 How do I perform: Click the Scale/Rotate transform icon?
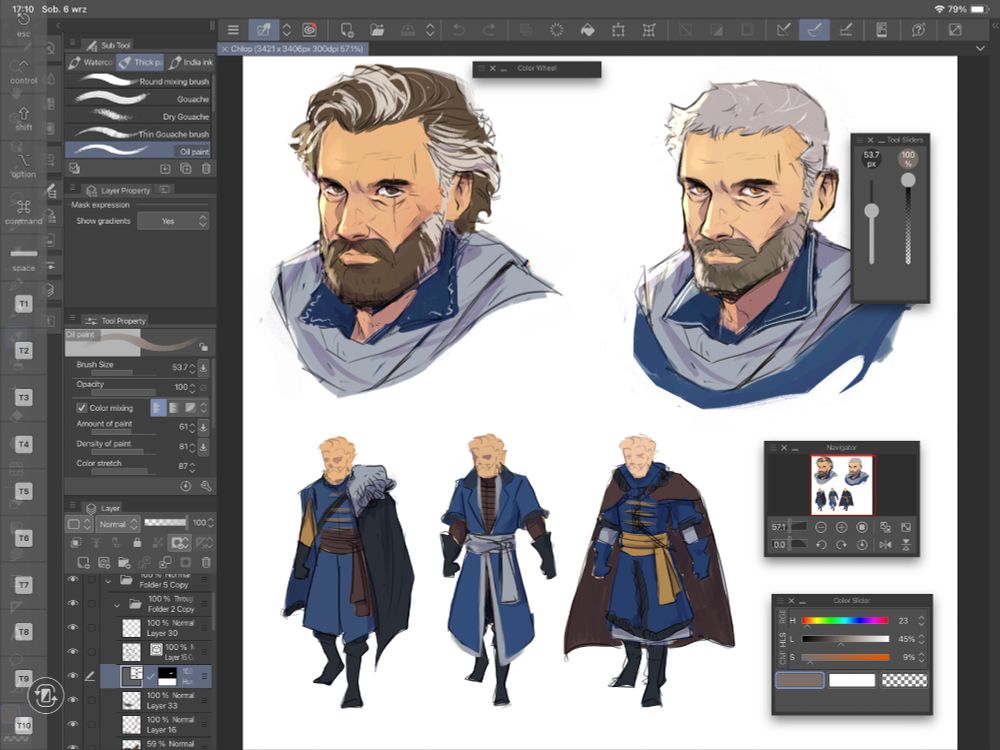pyautogui.click(x=618, y=30)
